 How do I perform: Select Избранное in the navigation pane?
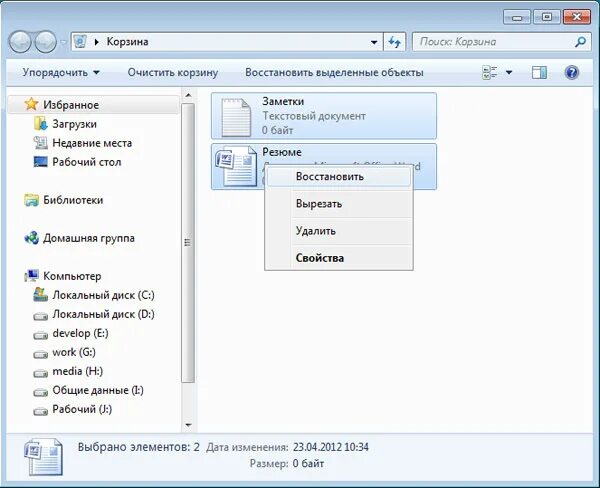tap(93, 104)
